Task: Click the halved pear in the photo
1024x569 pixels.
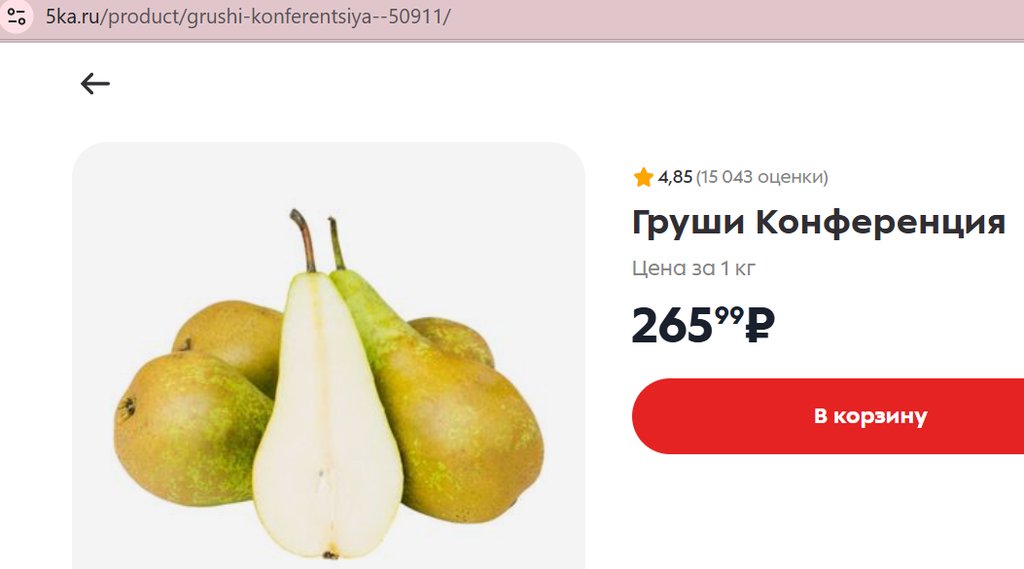Action: 325,418
